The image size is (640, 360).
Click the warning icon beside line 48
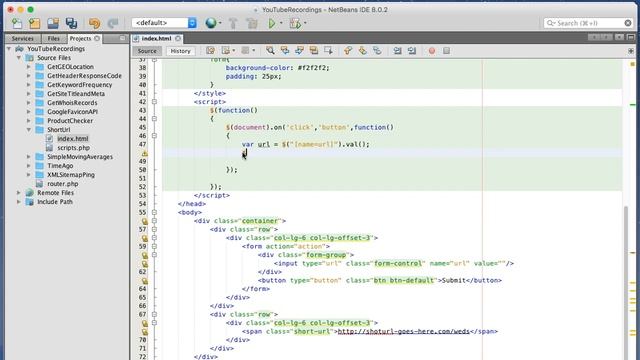coord(144,153)
